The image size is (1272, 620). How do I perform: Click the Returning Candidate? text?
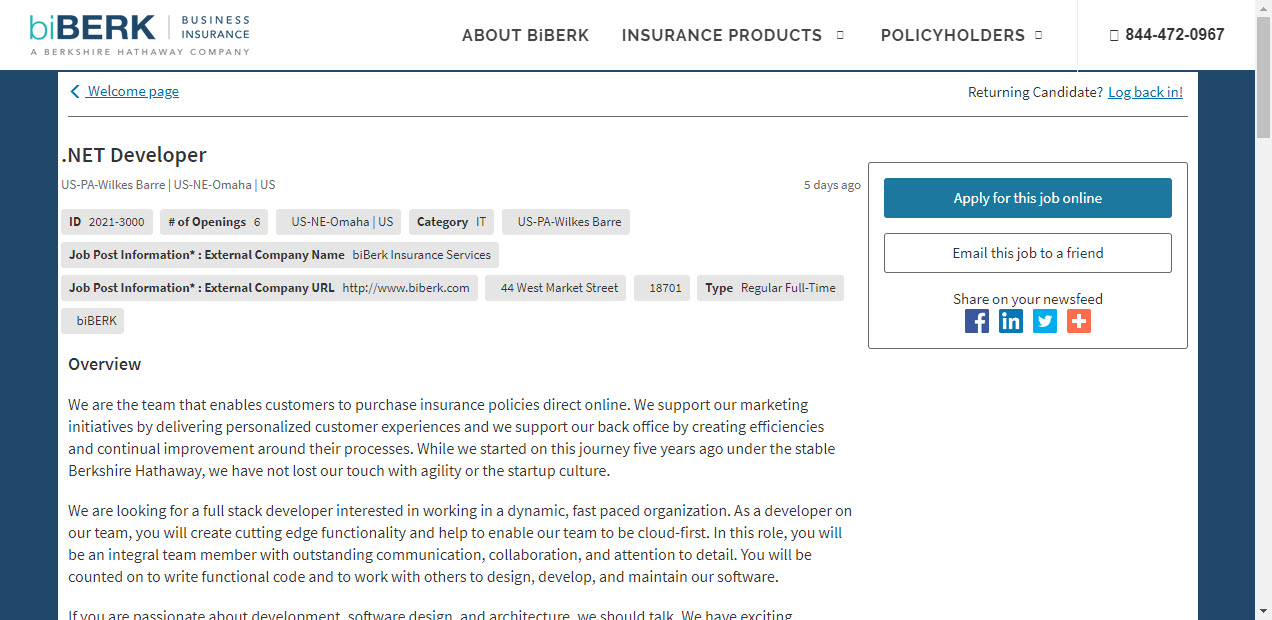coord(1036,92)
